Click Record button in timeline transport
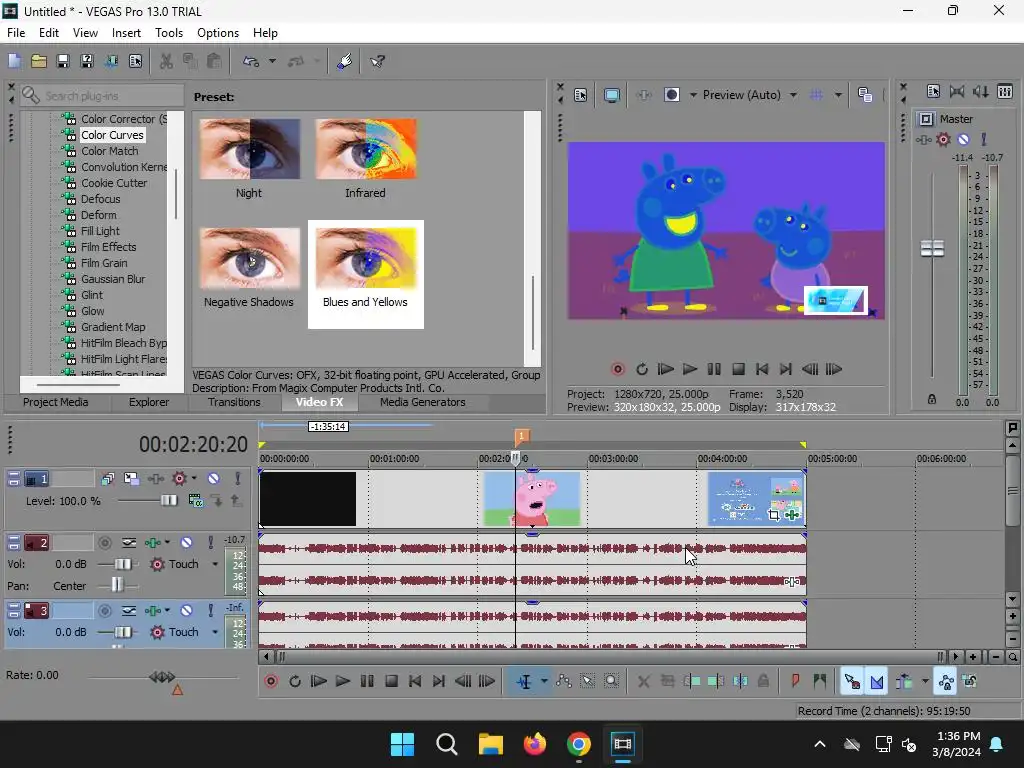 pos(270,682)
